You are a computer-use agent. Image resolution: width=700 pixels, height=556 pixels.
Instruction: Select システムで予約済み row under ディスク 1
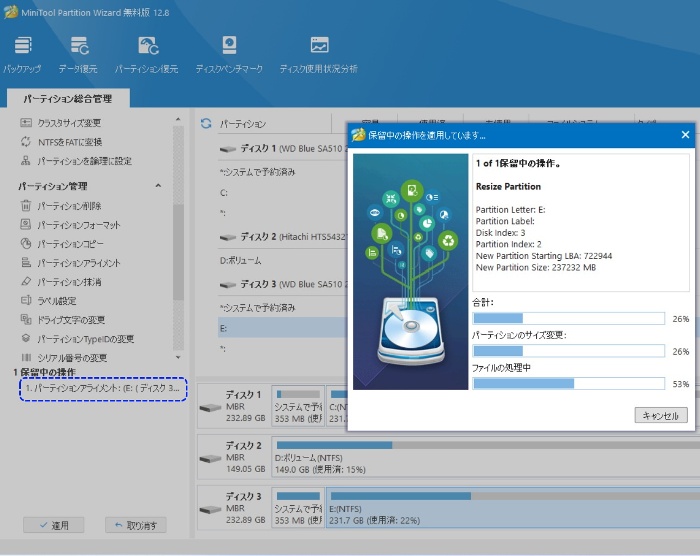(x=282, y=172)
